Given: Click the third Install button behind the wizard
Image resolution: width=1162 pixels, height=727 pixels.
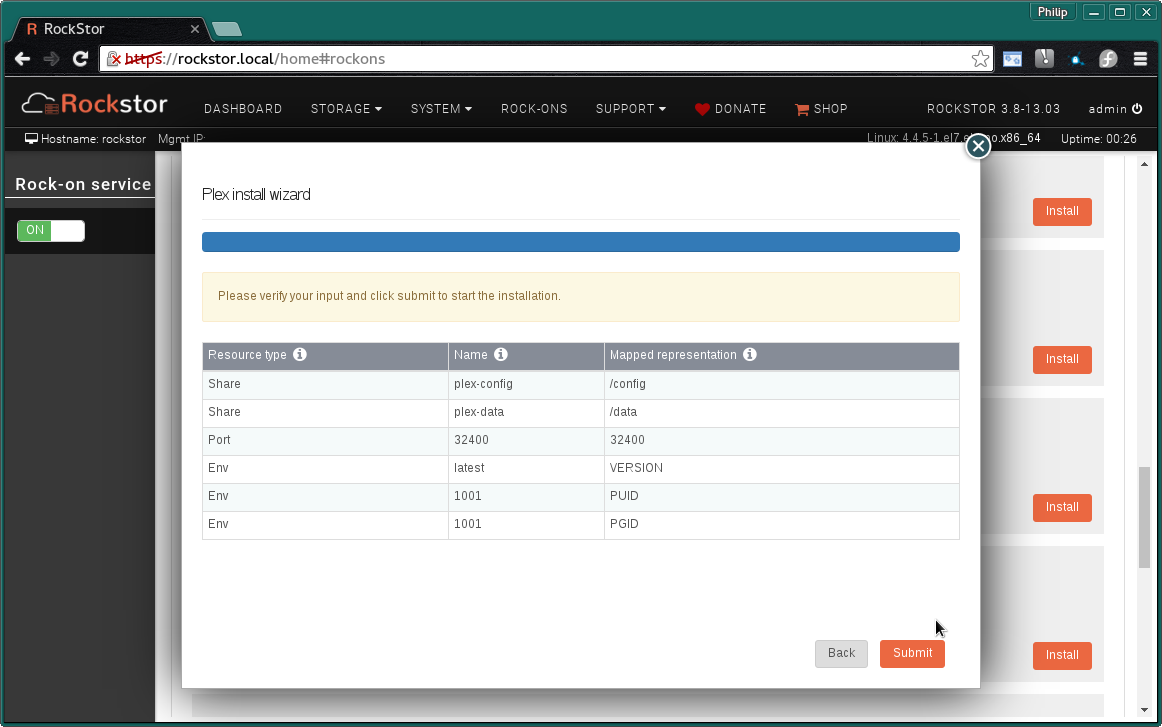Looking at the screenshot, I should pyautogui.click(x=1062, y=508).
